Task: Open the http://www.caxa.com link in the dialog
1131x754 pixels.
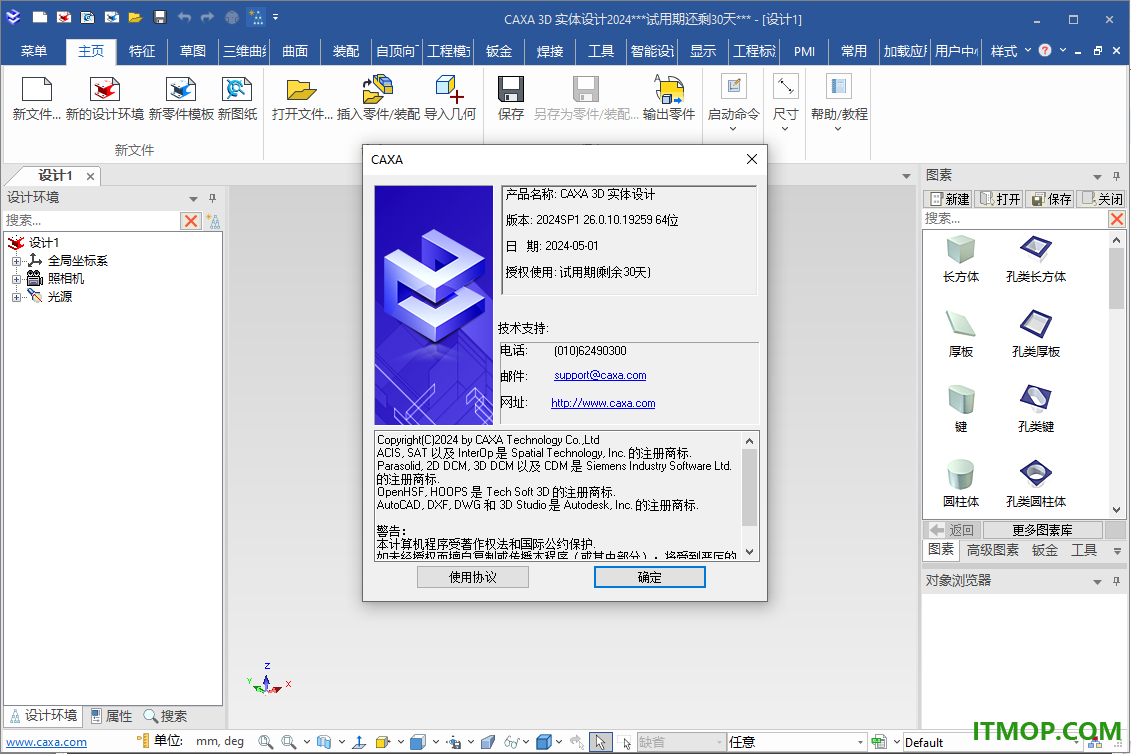Action: tap(603, 403)
